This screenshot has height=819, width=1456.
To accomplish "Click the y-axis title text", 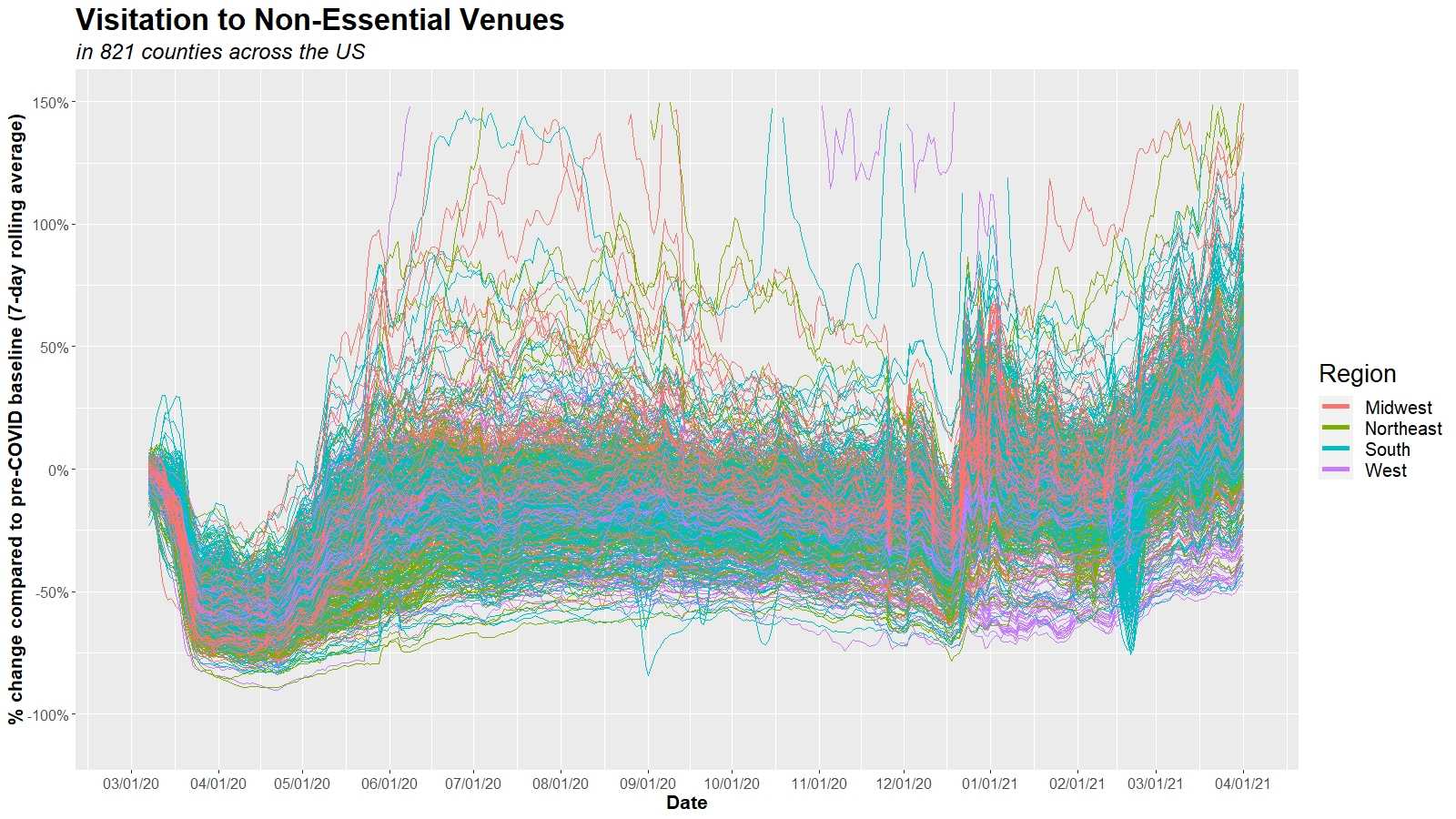I will pyautogui.click(x=16, y=419).
